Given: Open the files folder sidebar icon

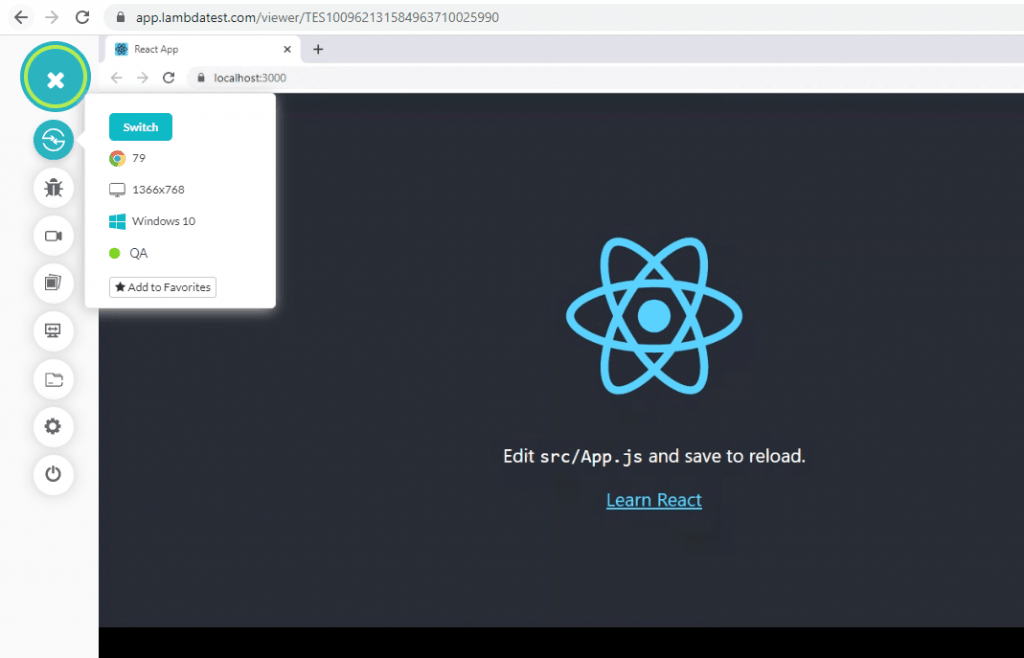Looking at the screenshot, I should tap(53, 379).
